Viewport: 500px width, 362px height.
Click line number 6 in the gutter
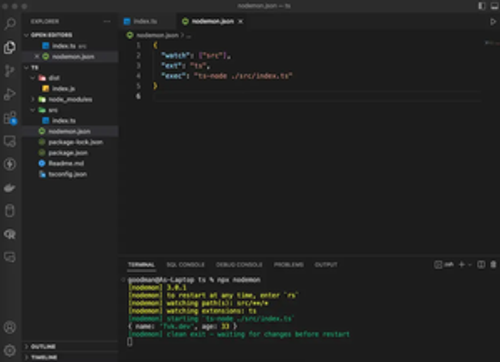[138, 96]
